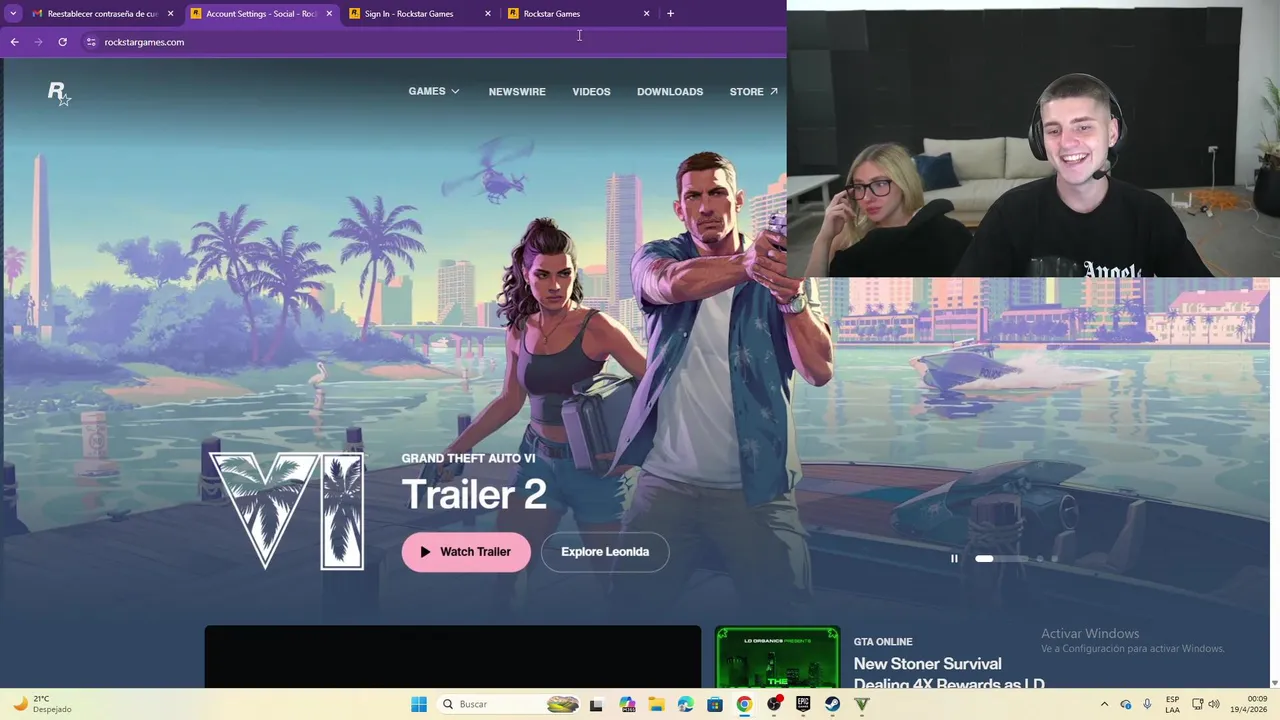
Task: Go to the Videos section
Action: [591, 91]
